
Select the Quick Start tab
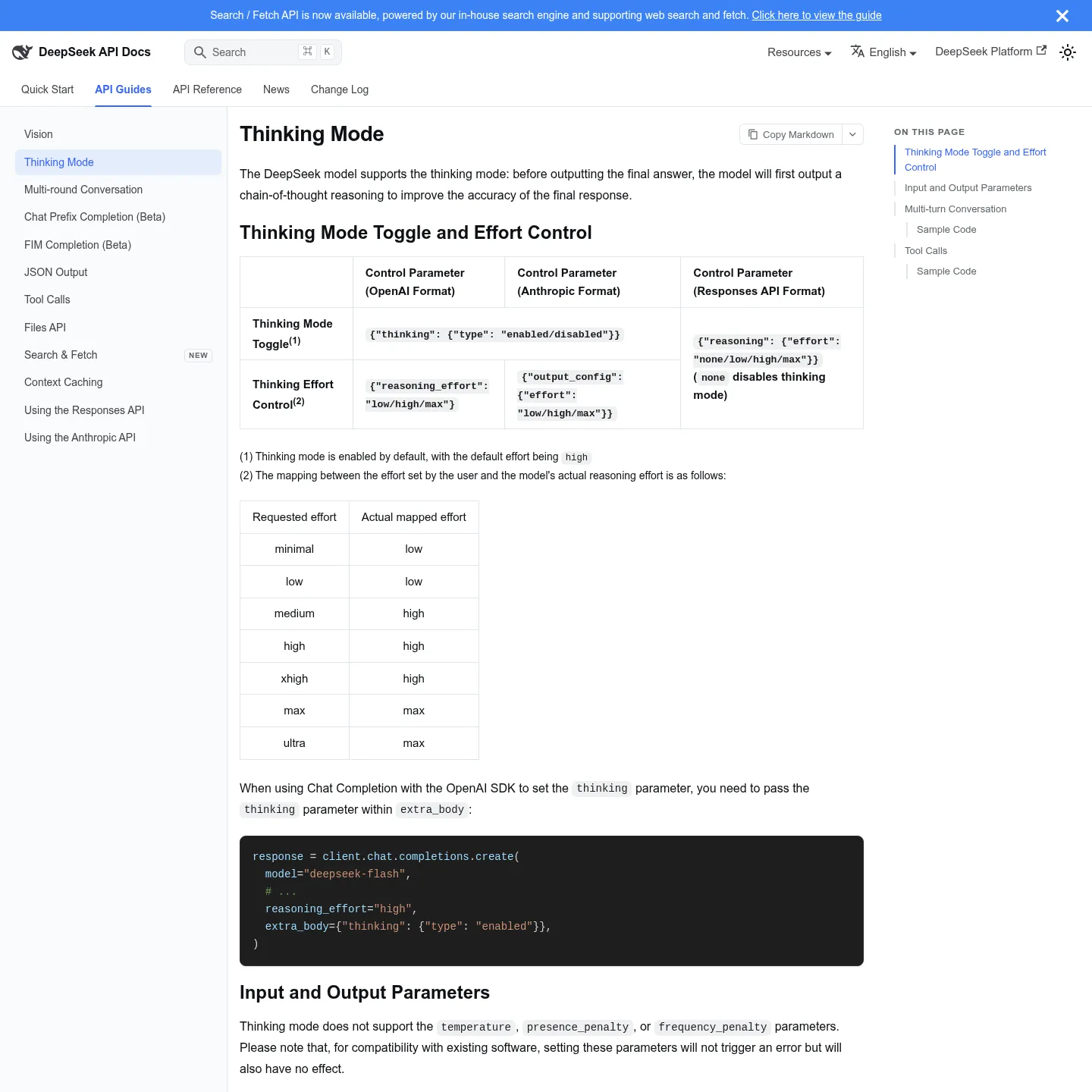48,89
